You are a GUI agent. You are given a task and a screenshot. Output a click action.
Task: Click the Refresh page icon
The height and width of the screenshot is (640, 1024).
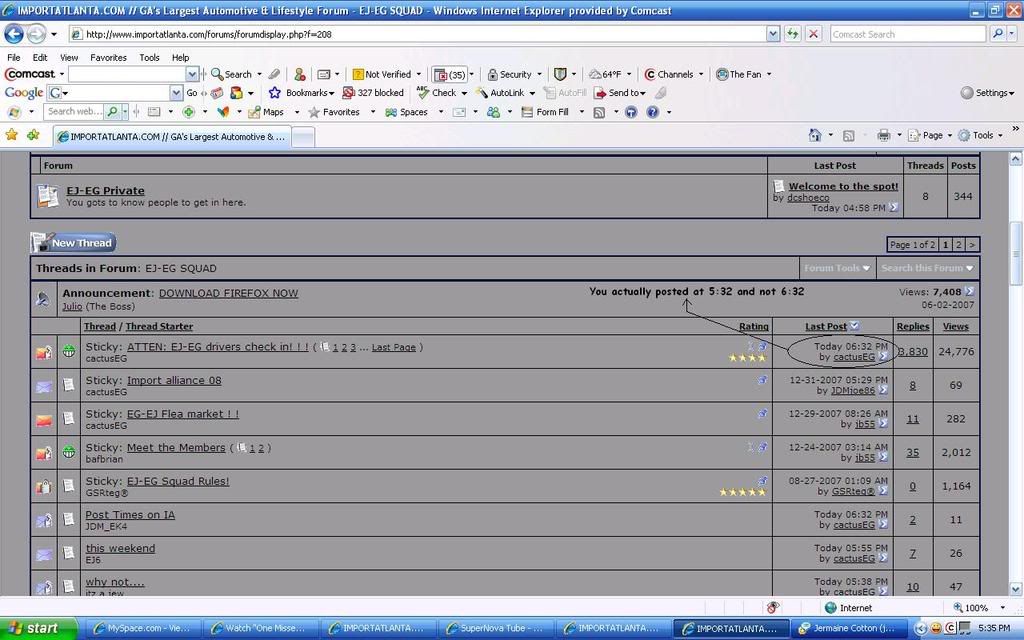(792, 34)
